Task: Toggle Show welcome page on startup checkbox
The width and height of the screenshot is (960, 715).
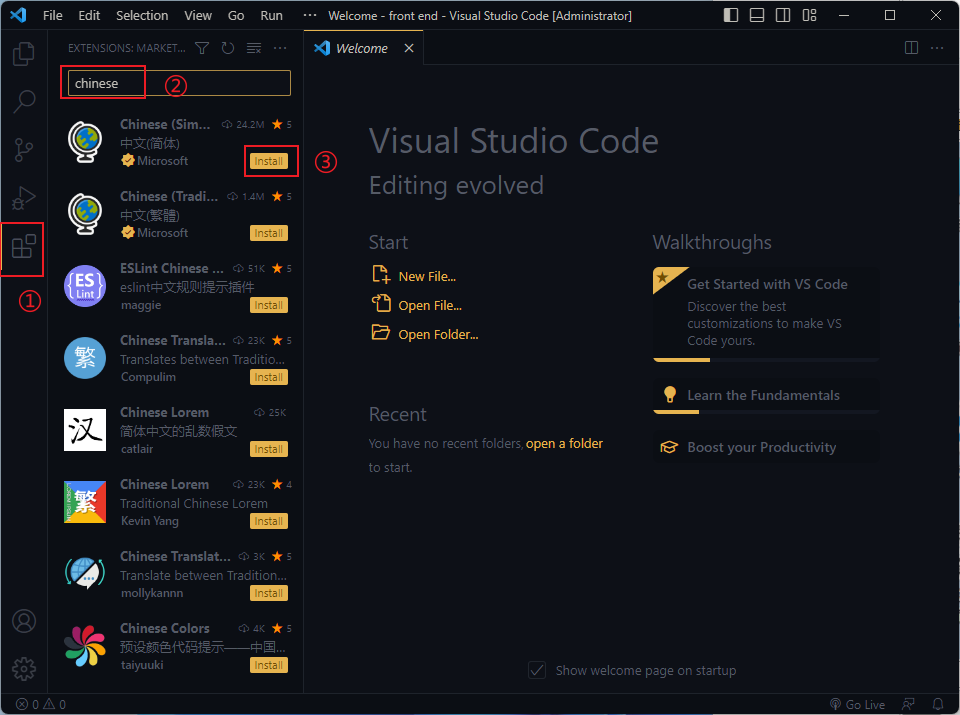Action: [x=537, y=670]
